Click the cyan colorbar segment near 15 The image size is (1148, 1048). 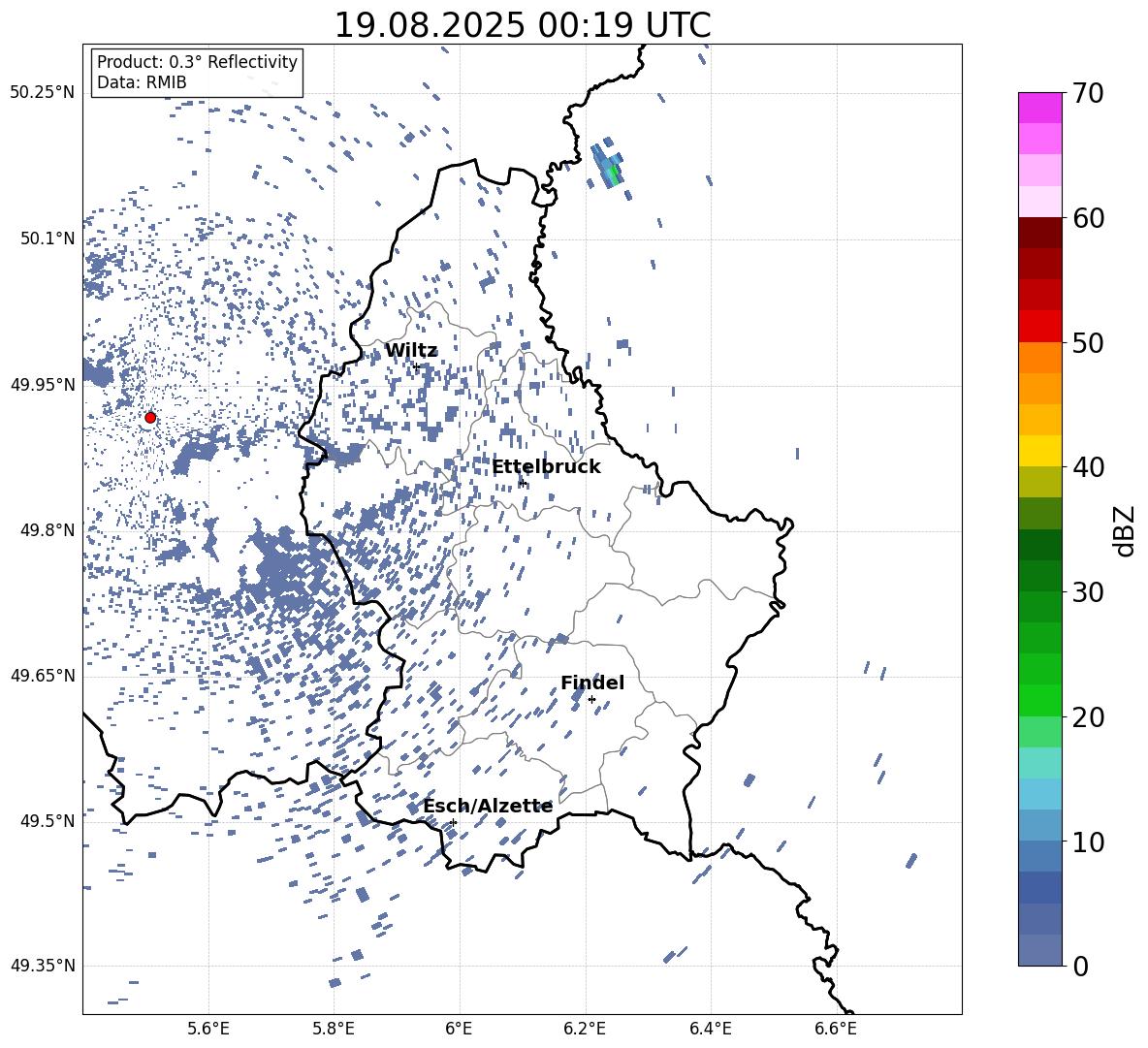[1039, 794]
